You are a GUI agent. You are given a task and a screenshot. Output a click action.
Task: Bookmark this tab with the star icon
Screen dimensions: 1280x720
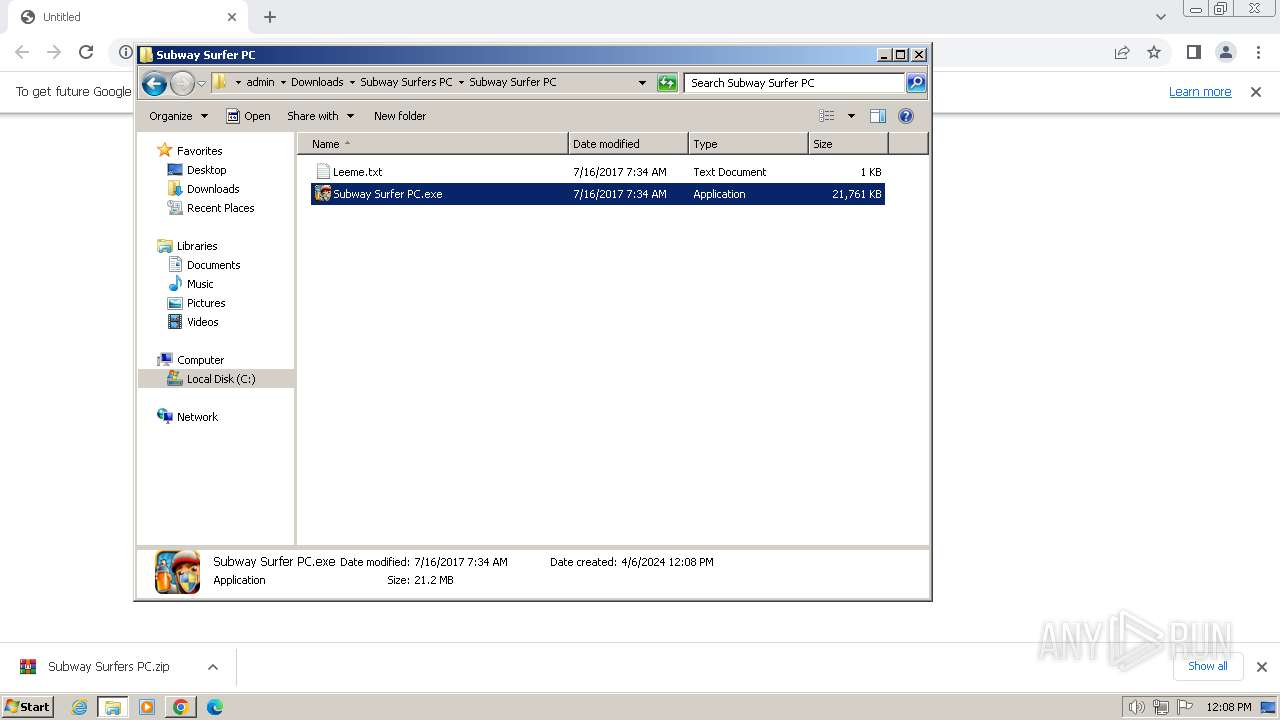1154,52
